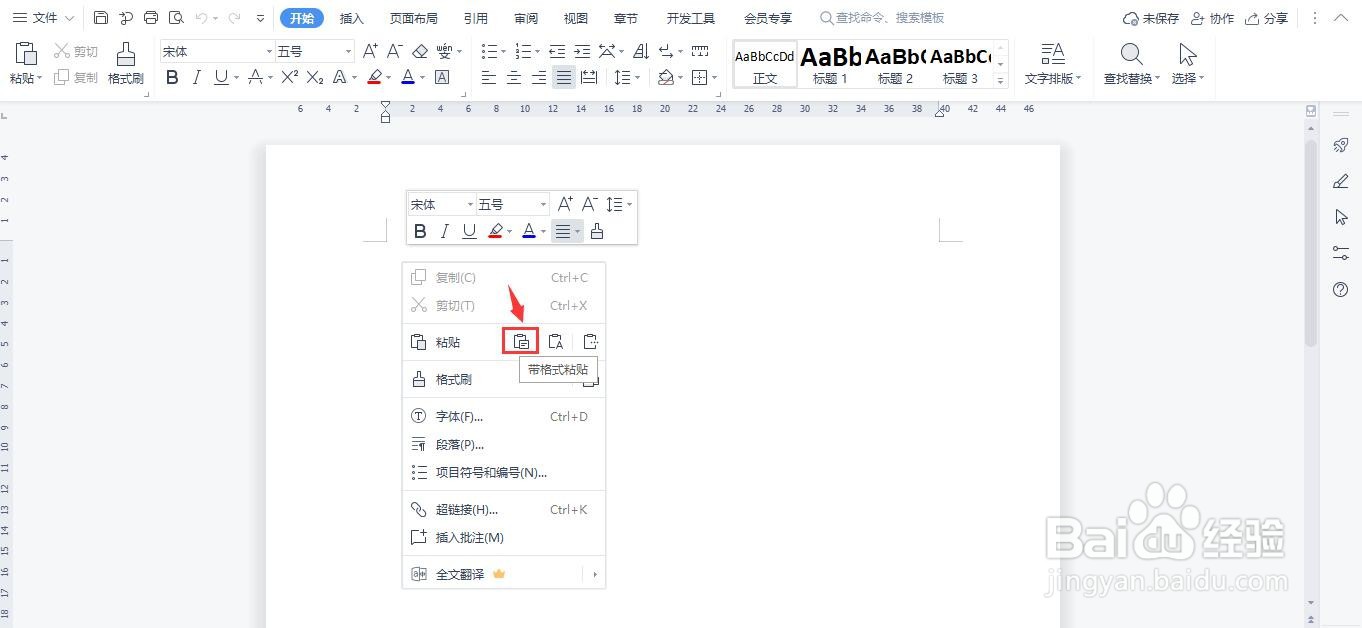
Task: Decrease font size in mini toolbar
Action: coord(590,204)
